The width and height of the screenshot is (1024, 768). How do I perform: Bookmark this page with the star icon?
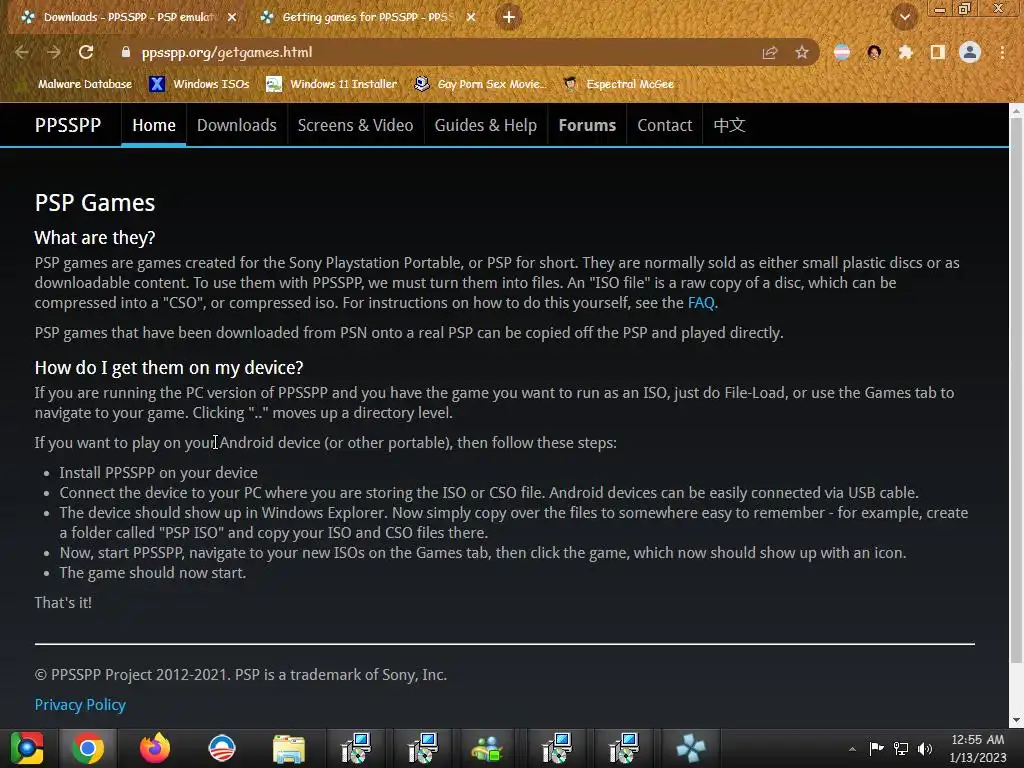coord(802,52)
